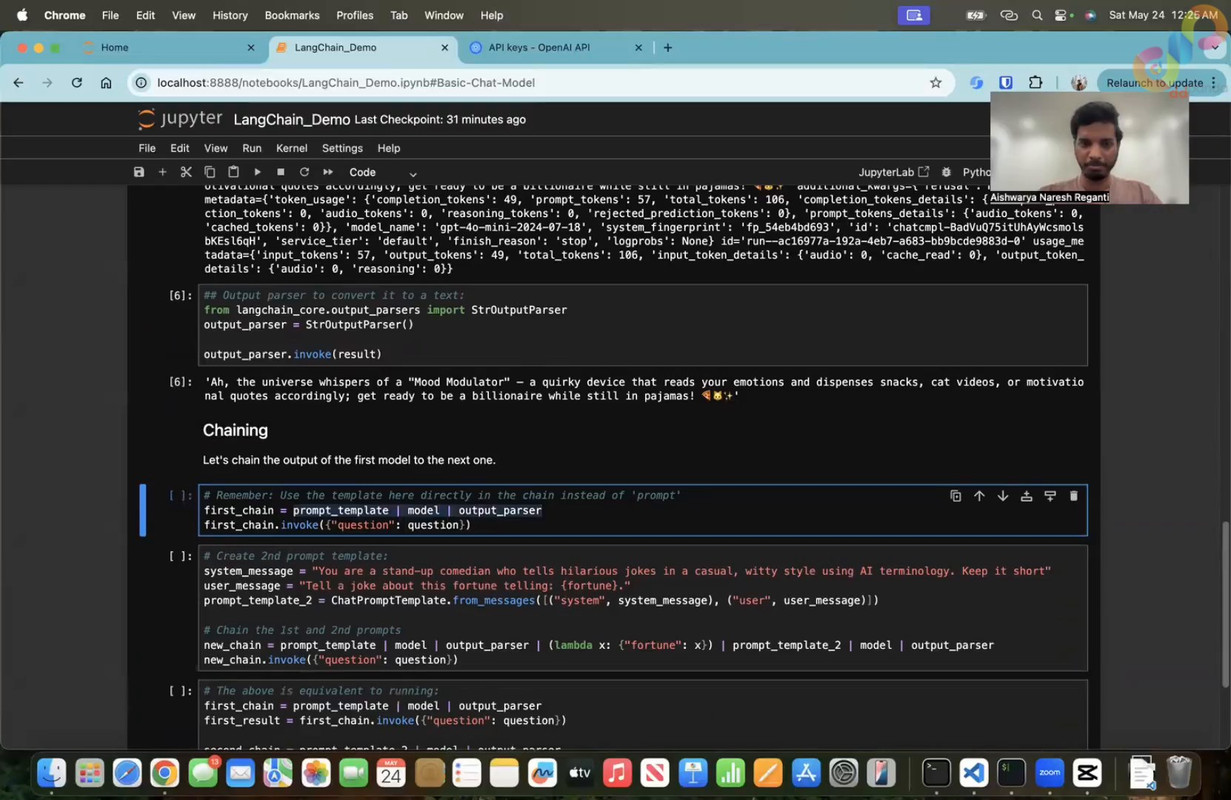The width and height of the screenshot is (1231, 800).
Task: Open the Apple menu
Action: 22,15
